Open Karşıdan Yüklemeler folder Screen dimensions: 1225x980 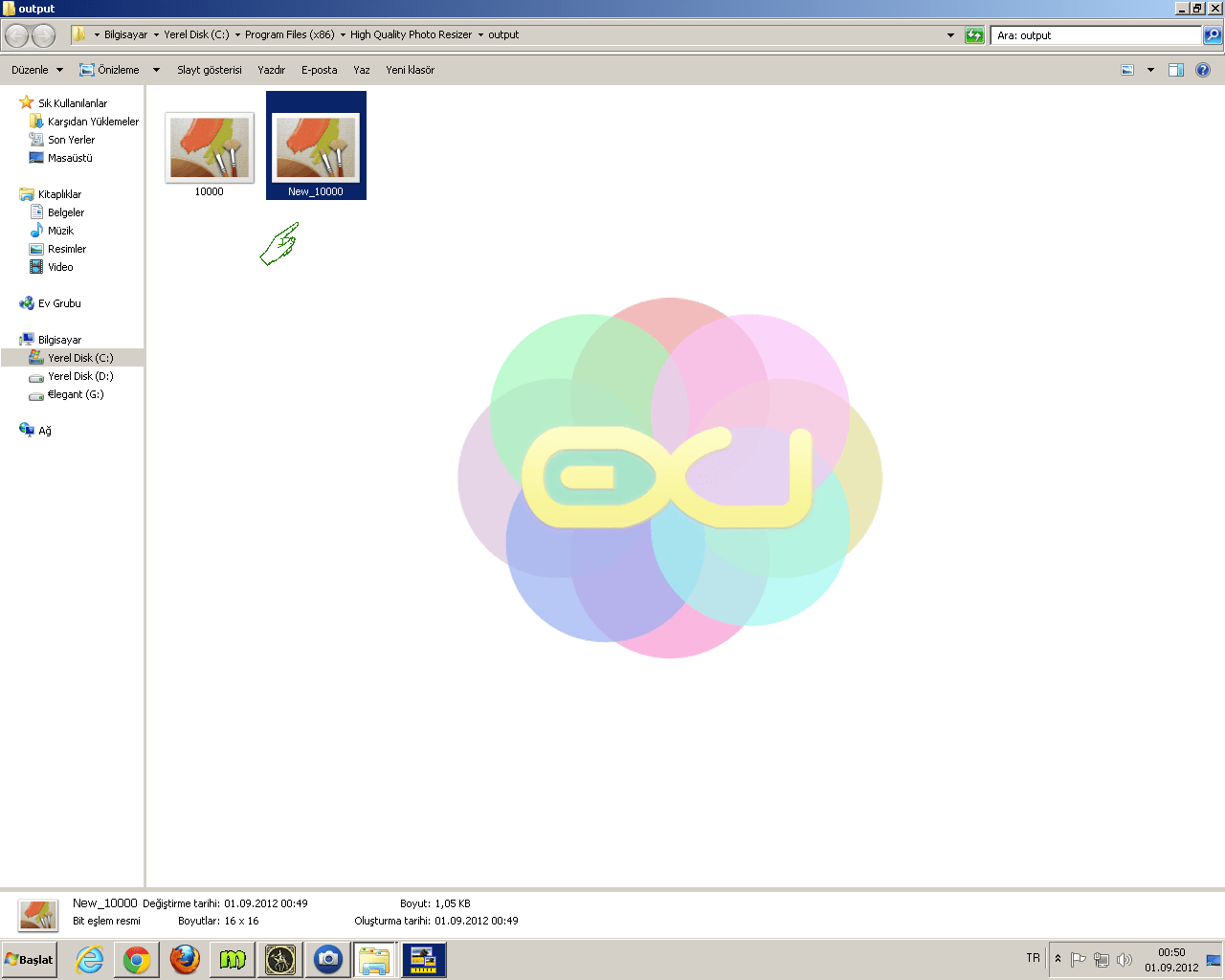click(93, 122)
